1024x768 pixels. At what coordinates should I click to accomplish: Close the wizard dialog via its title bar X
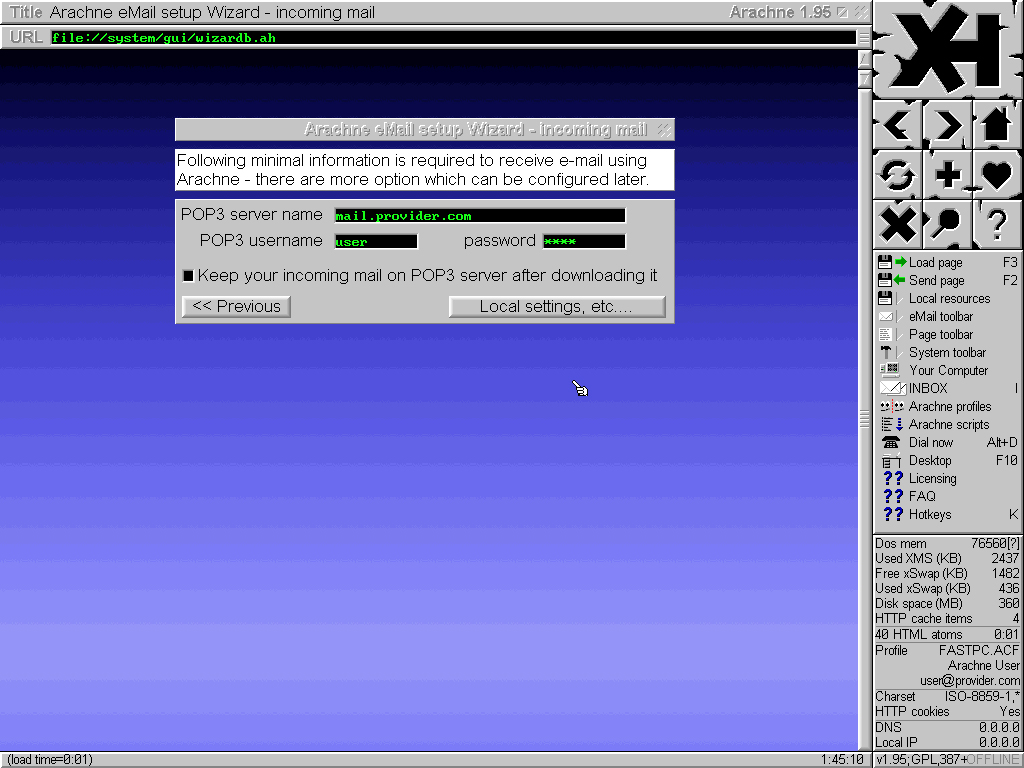664,129
